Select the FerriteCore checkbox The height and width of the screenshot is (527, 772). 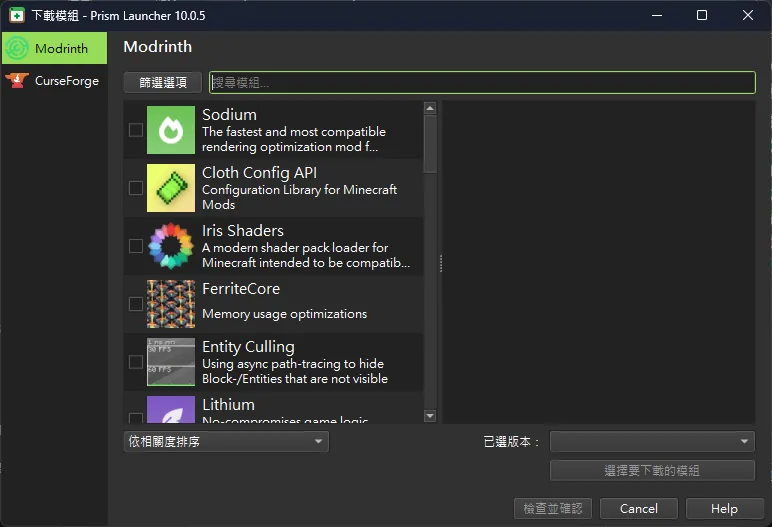click(136, 304)
